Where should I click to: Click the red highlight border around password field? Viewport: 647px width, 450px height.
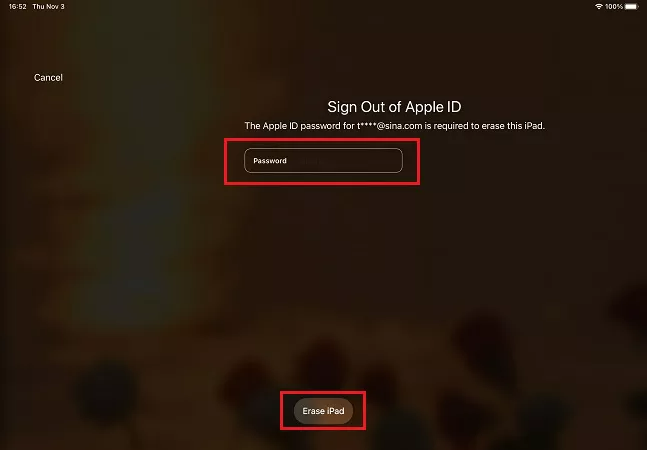tap(322, 140)
